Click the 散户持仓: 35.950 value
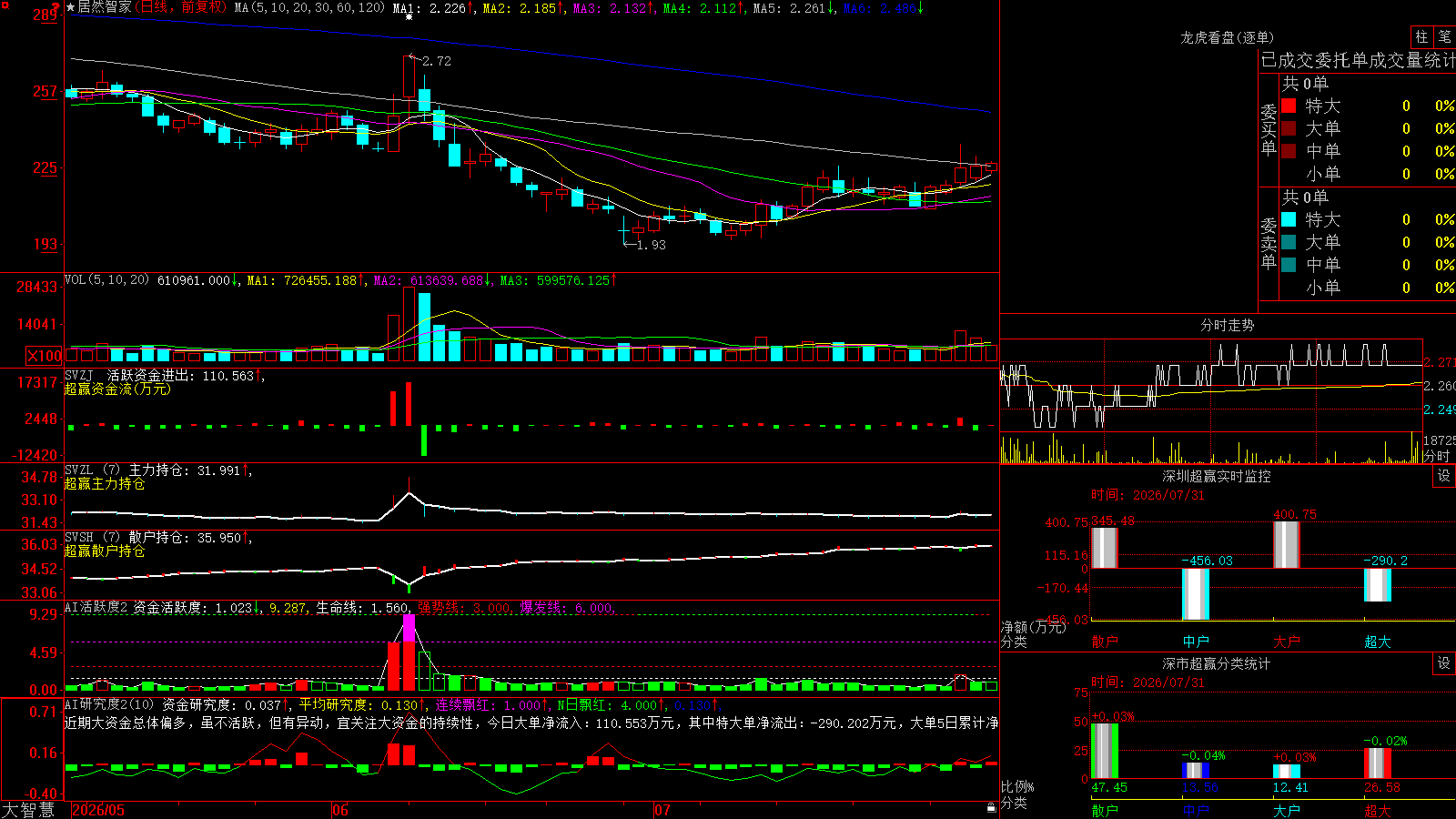 (x=188, y=538)
